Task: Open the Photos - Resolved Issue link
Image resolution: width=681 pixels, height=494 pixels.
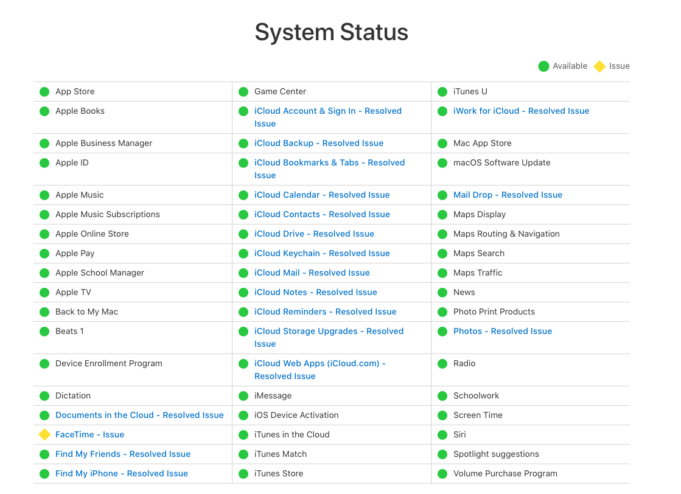Action: point(502,331)
